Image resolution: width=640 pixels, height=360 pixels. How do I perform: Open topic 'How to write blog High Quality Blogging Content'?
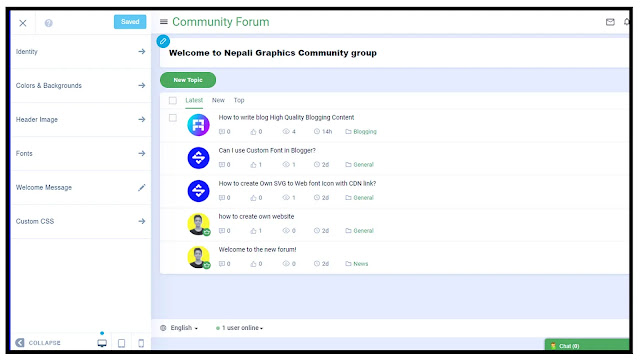pyautogui.click(x=286, y=117)
